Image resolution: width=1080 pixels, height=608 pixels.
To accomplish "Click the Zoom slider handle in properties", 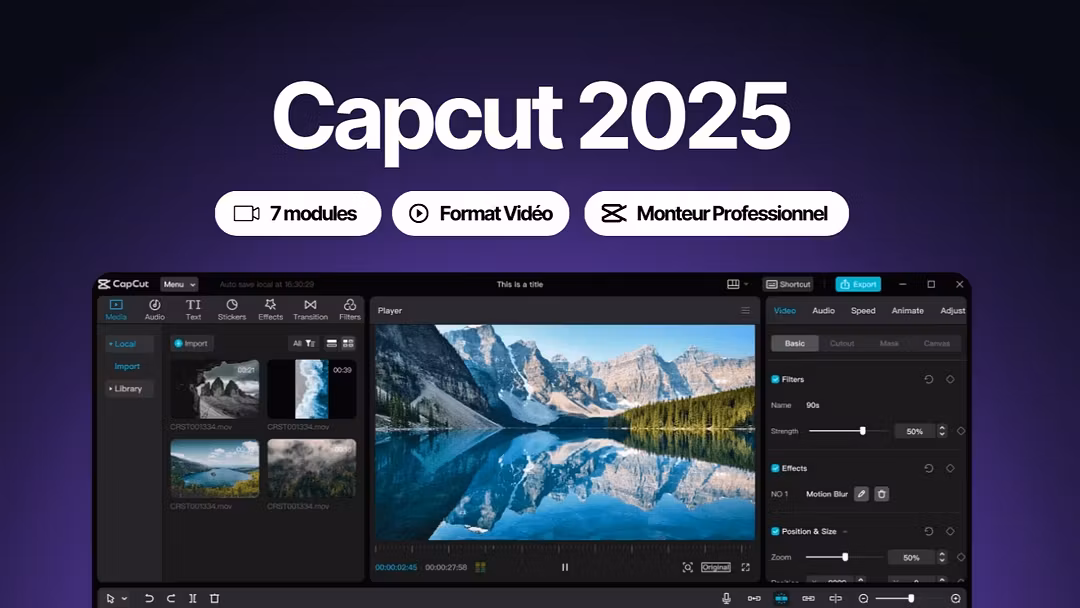I will (x=845, y=557).
